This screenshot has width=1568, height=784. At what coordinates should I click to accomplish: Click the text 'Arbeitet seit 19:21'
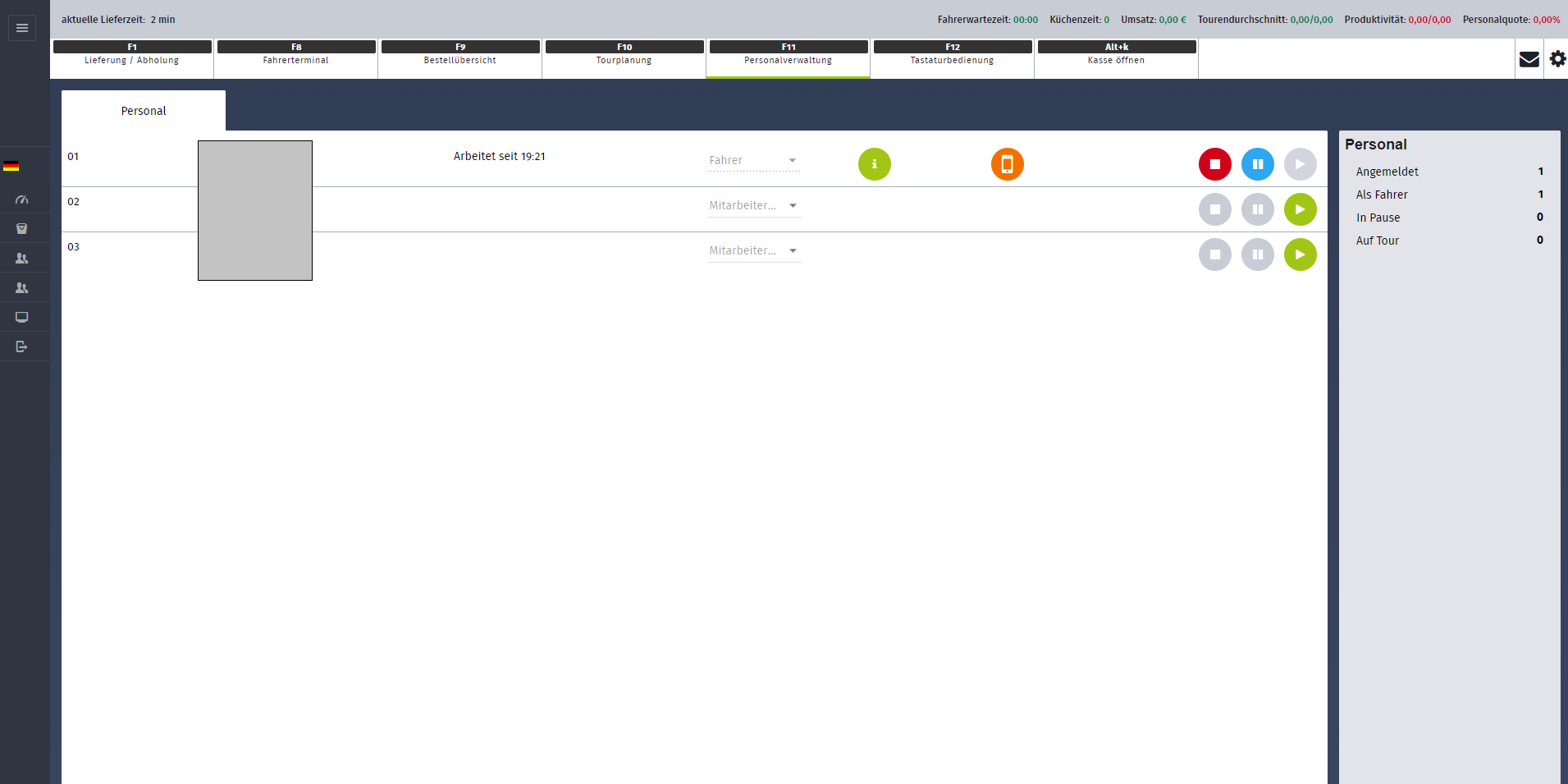[500, 156]
